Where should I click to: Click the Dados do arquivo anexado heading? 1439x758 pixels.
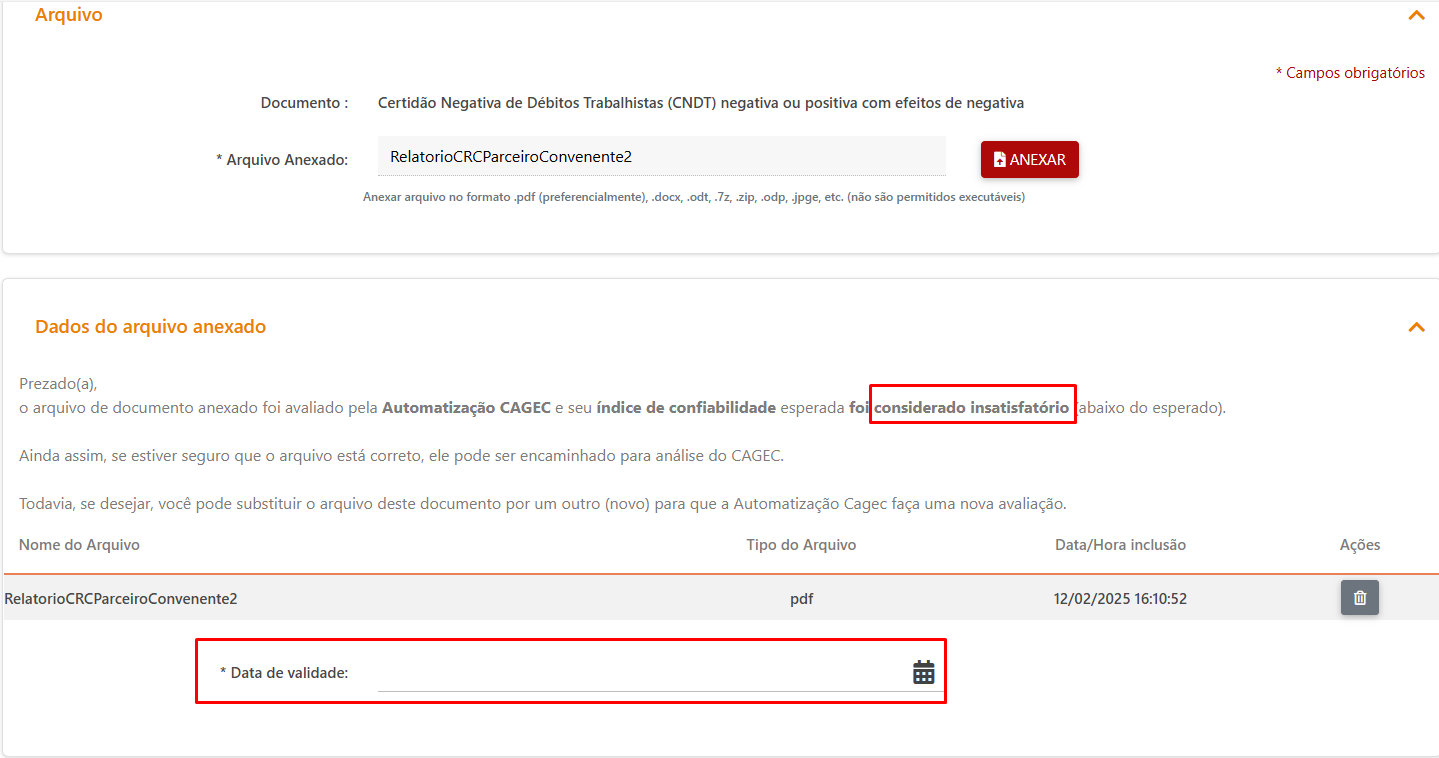click(x=150, y=327)
